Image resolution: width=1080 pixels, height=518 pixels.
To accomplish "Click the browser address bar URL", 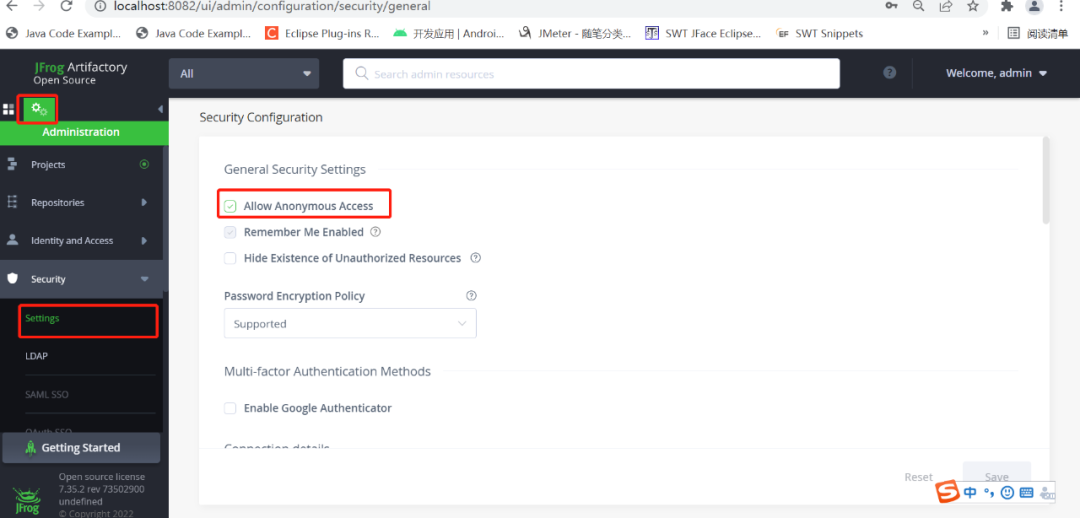I will [272, 6].
